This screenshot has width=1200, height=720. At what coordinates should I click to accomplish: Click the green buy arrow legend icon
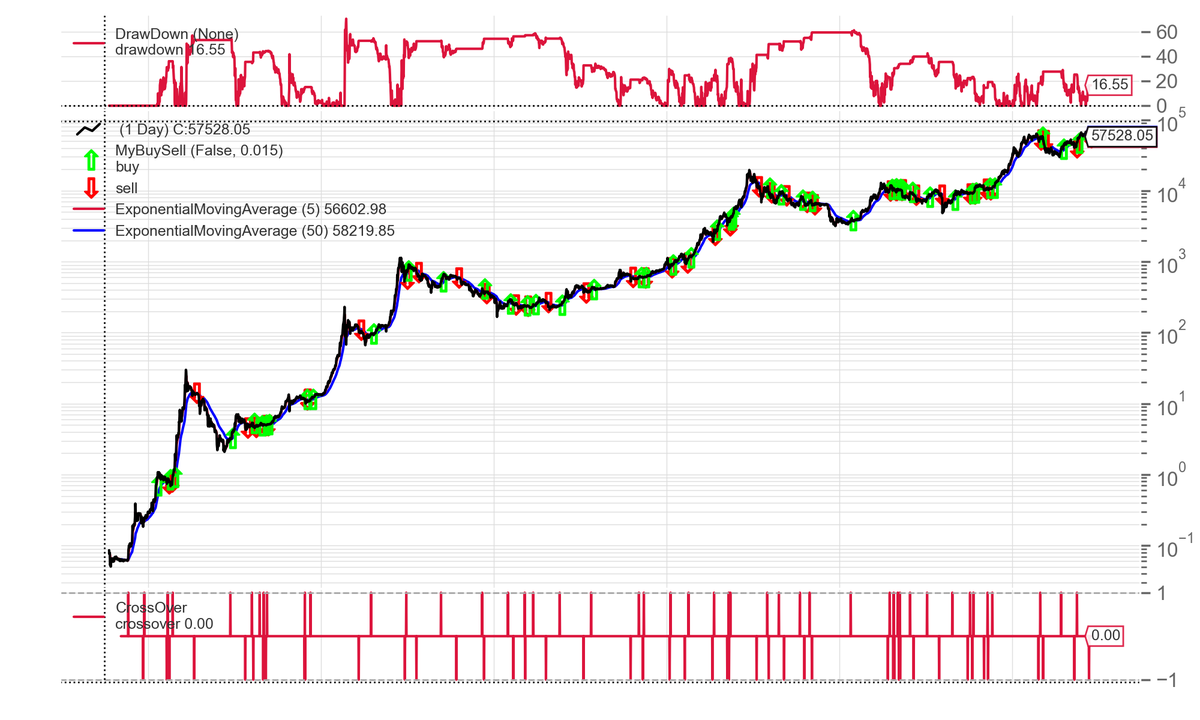91,159
